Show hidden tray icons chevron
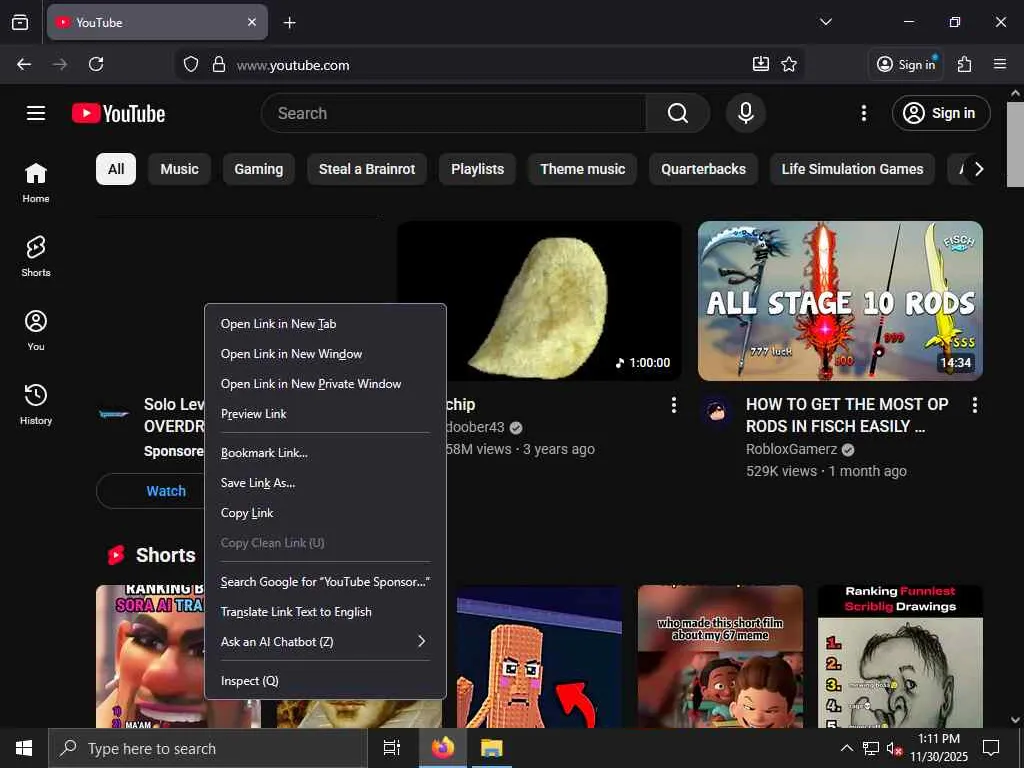Screen dimensions: 1024x768 click(846, 748)
